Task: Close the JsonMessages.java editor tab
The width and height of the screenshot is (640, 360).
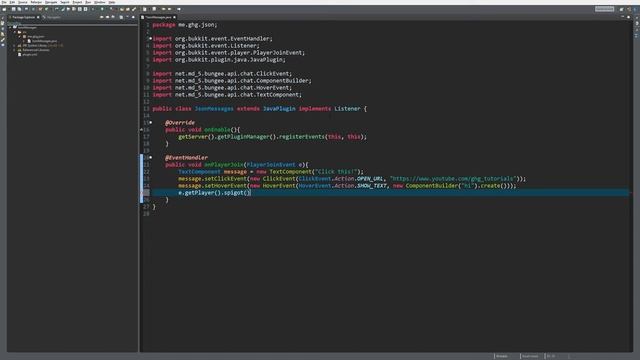Action: click(x=175, y=17)
